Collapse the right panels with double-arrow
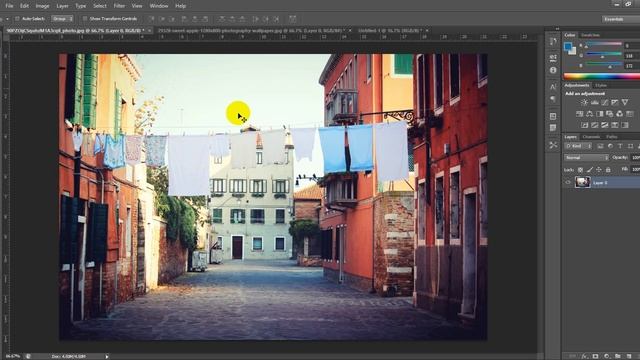Viewport: 640px width, 360px height. pyautogui.click(x=557, y=29)
